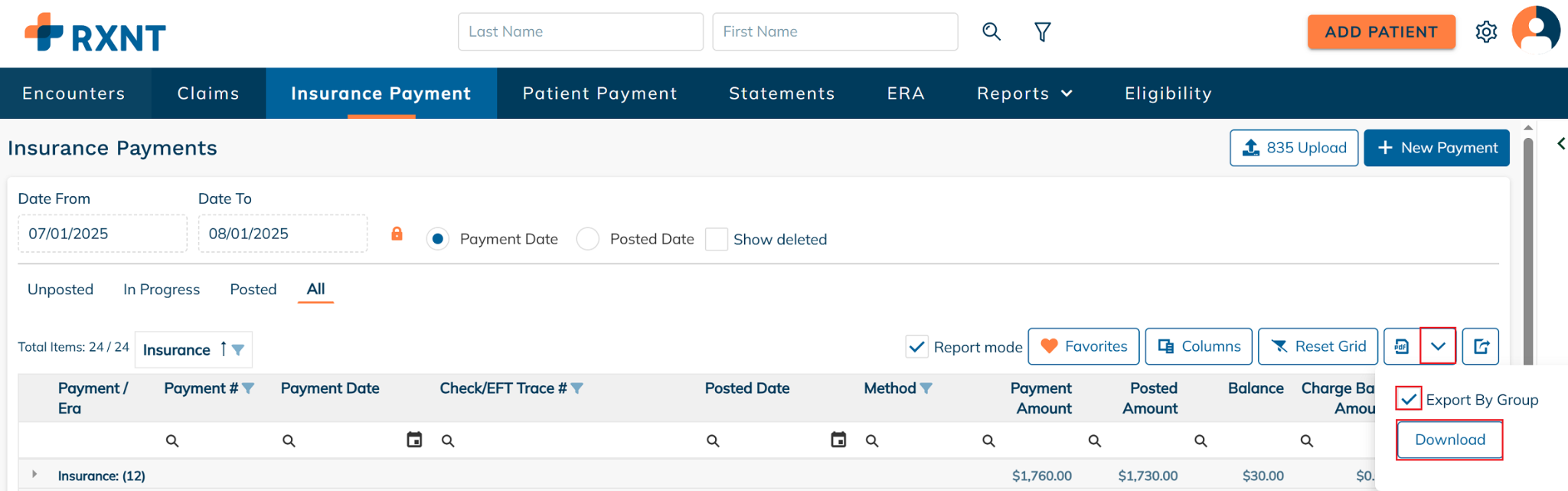Screen dimensions: 1568x491
Task: Open the settings gear icon
Action: pos(1486,32)
